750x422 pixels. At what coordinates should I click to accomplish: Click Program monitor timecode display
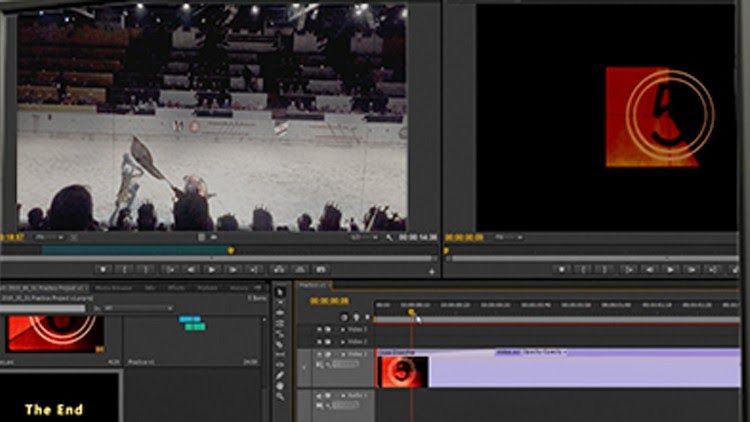(x=464, y=237)
